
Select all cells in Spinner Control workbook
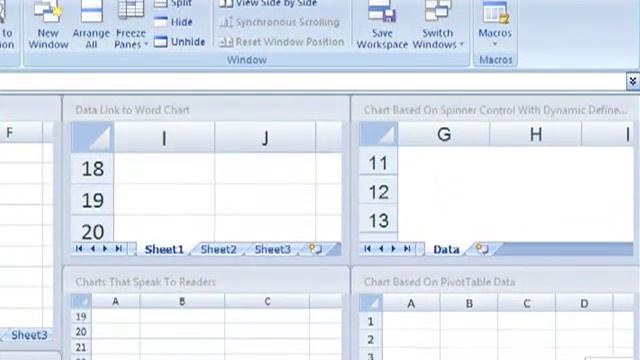[x=378, y=134]
